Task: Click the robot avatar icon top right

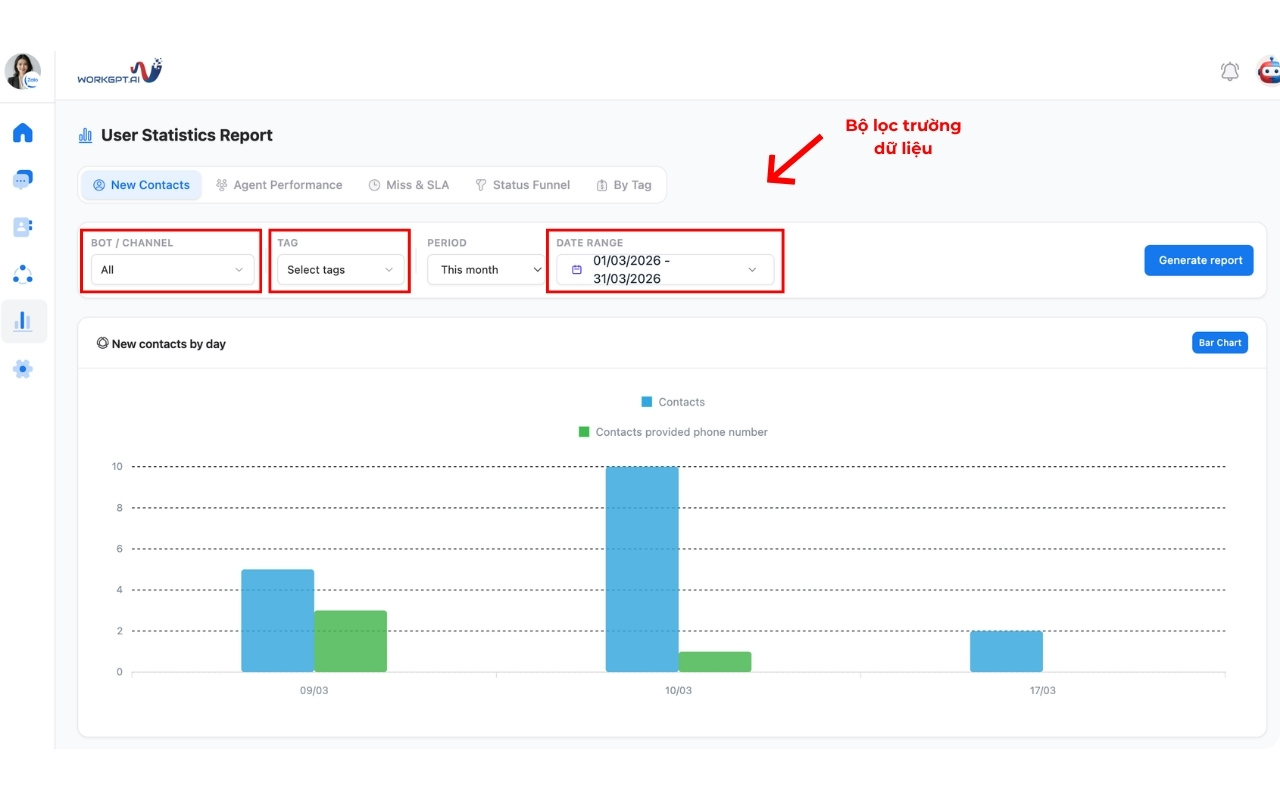Action: [1268, 72]
